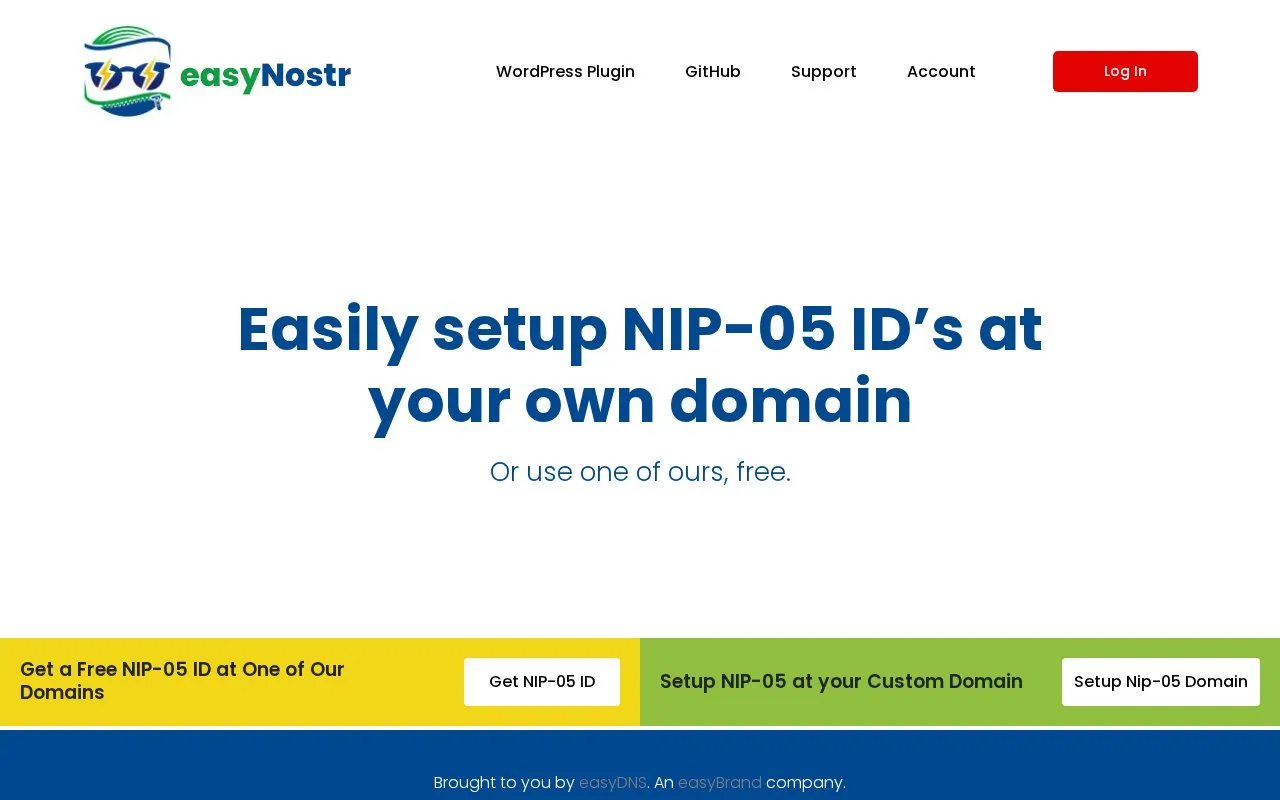Follow the easyDNS footer link
Image resolution: width=1280 pixels, height=800 pixels.
point(613,782)
